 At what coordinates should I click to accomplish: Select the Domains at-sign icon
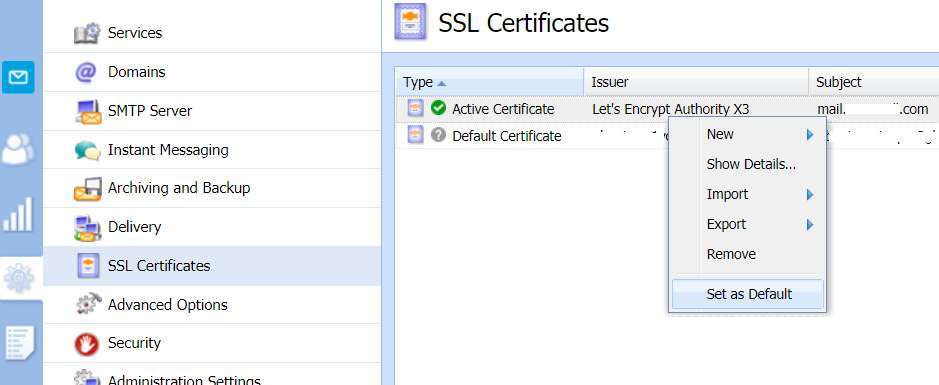click(x=86, y=72)
